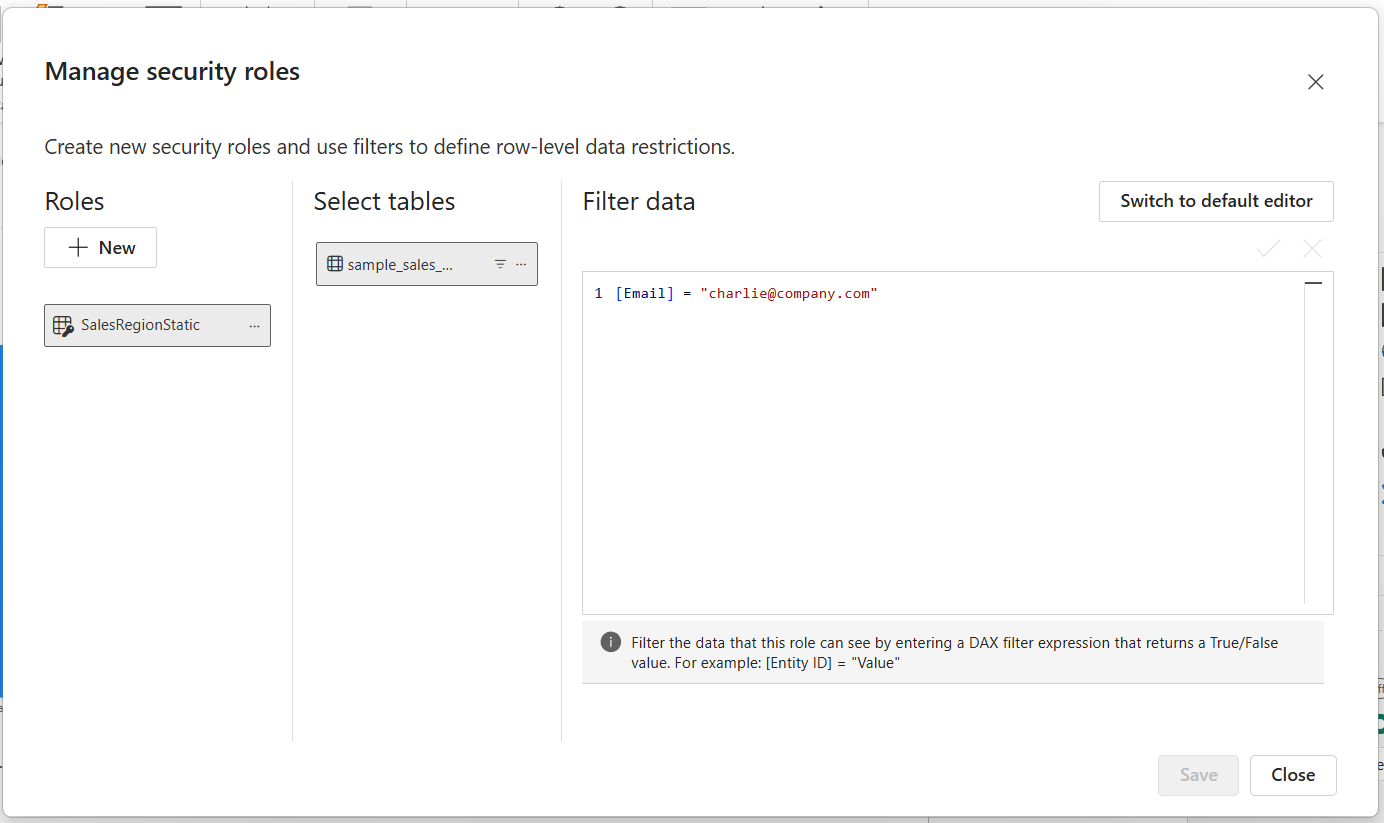This screenshot has width=1384, height=823.
Task: Click the filter icon on sample_sales table
Action: pyautogui.click(x=500, y=264)
